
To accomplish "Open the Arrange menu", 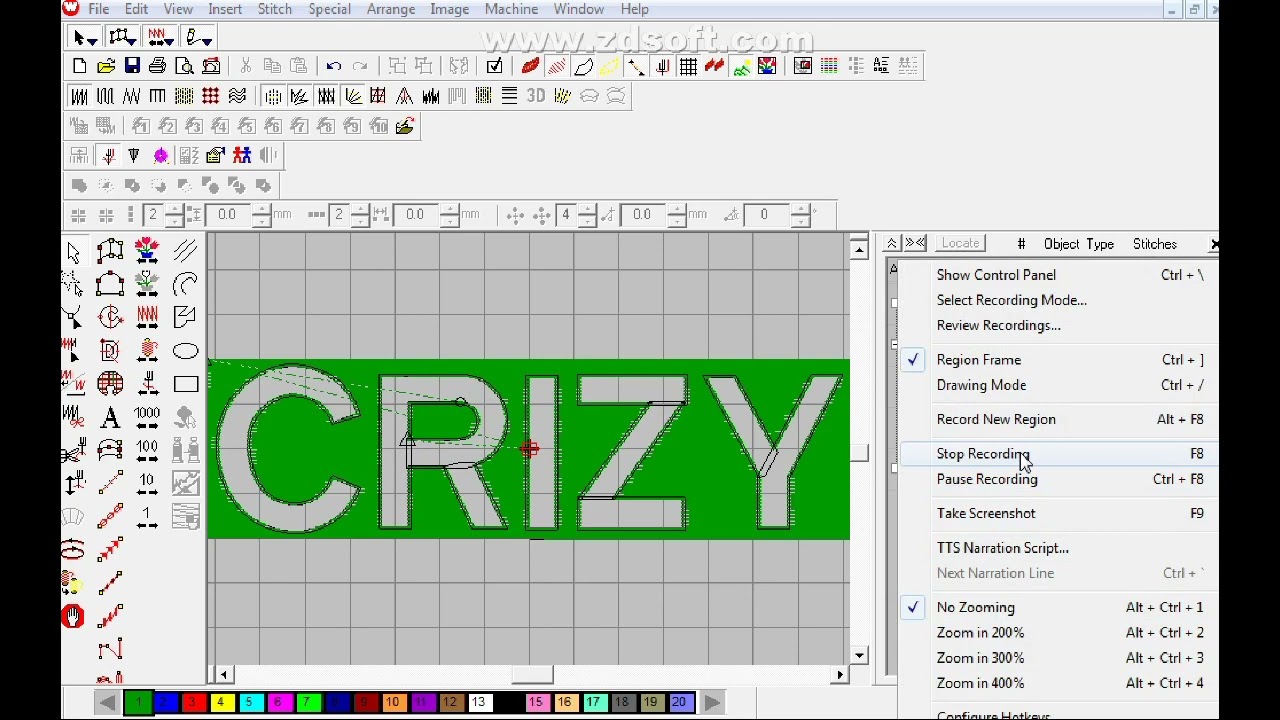I will click(x=391, y=9).
